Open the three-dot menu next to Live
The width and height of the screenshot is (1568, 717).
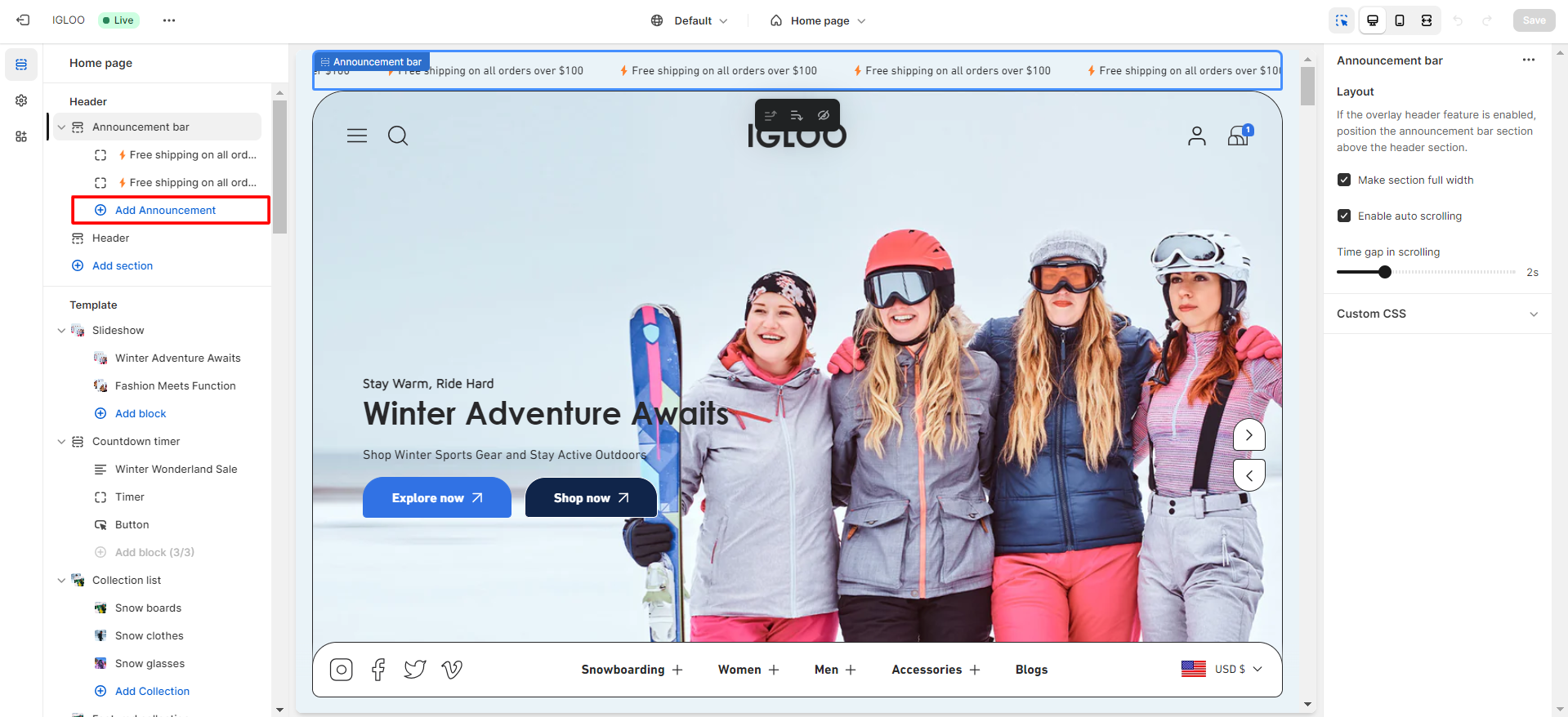tap(169, 20)
